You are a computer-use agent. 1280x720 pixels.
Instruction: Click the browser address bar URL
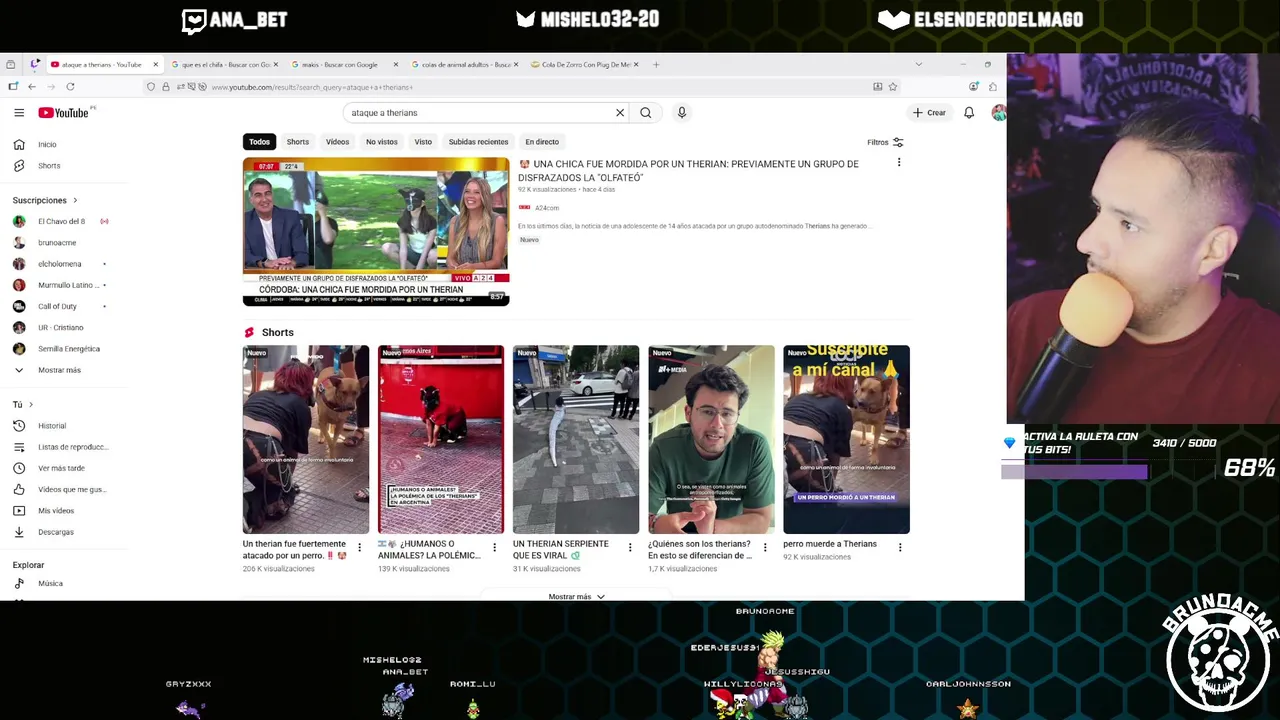312,87
